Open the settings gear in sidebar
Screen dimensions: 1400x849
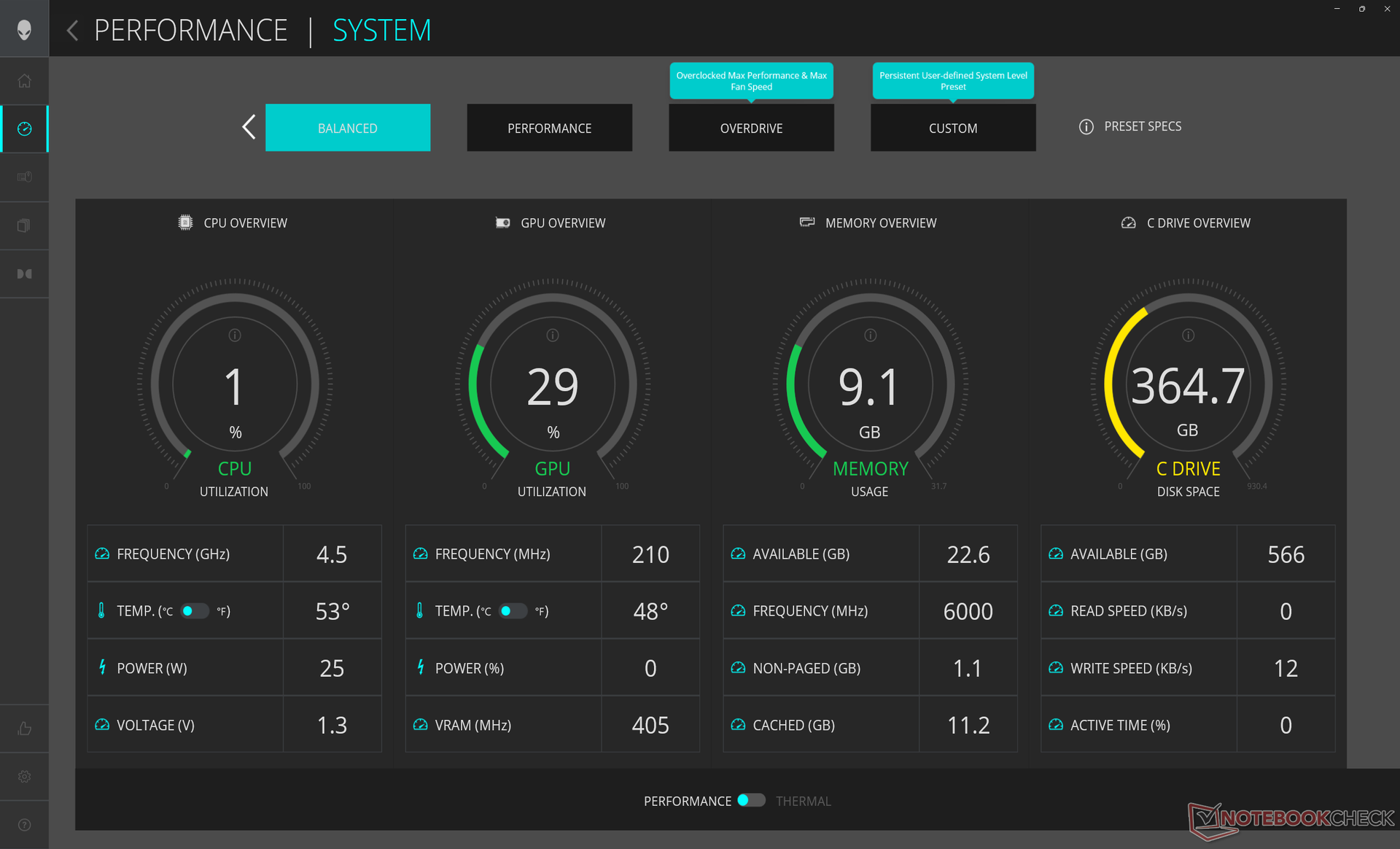click(x=24, y=777)
